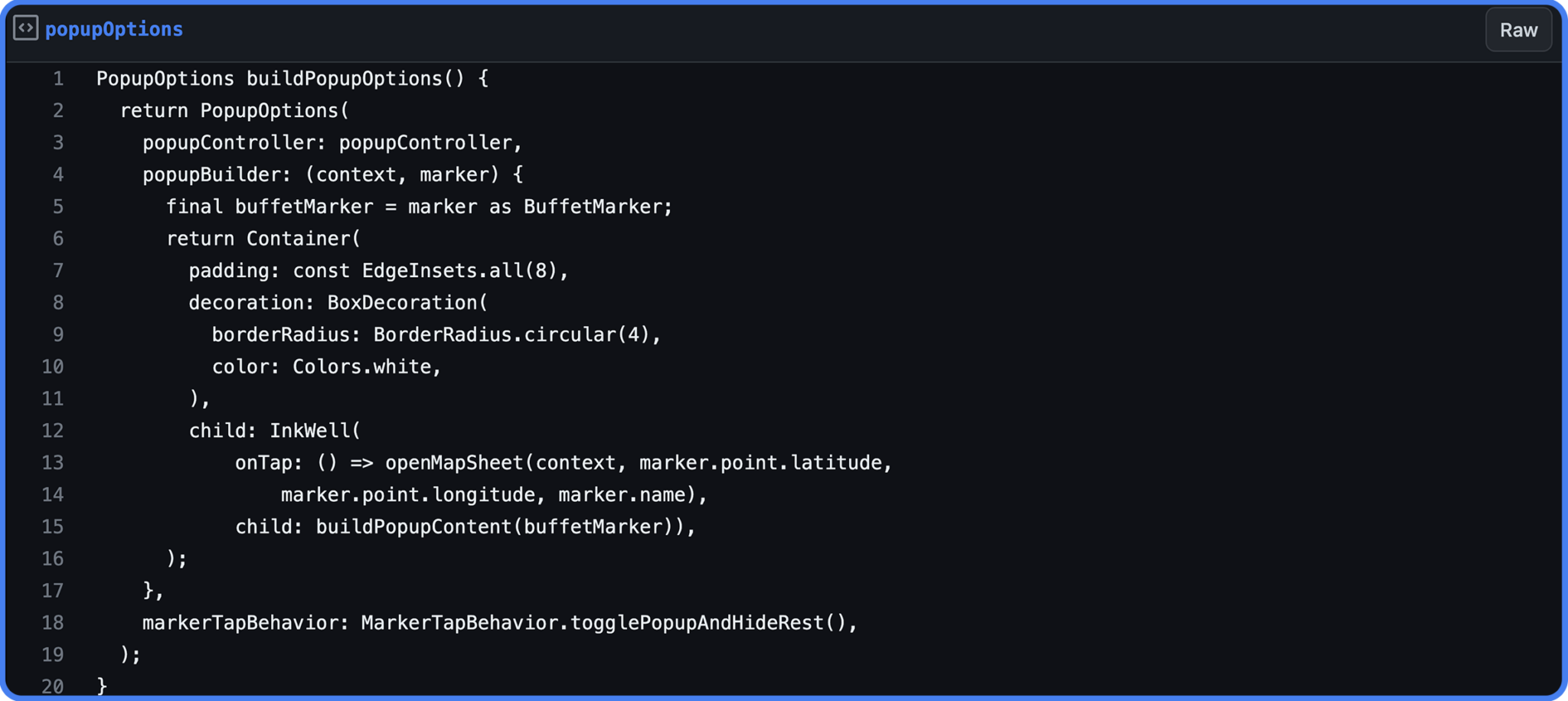
Task: Click line number 4 in the gutter
Action: coord(58,174)
